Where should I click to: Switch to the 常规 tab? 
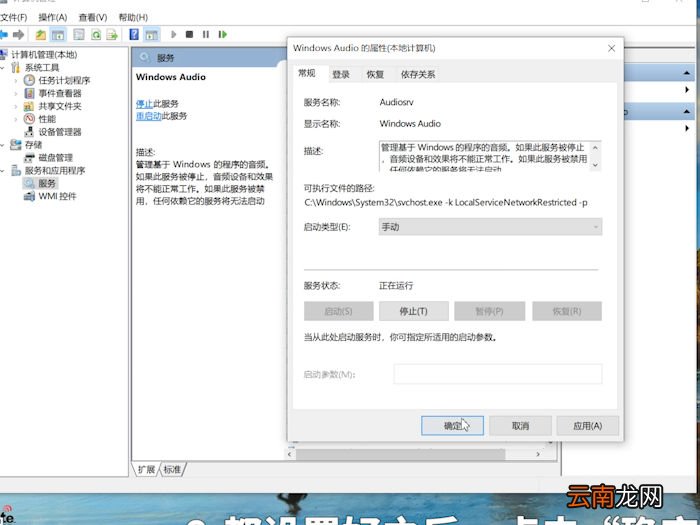click(x=307, y=73)
